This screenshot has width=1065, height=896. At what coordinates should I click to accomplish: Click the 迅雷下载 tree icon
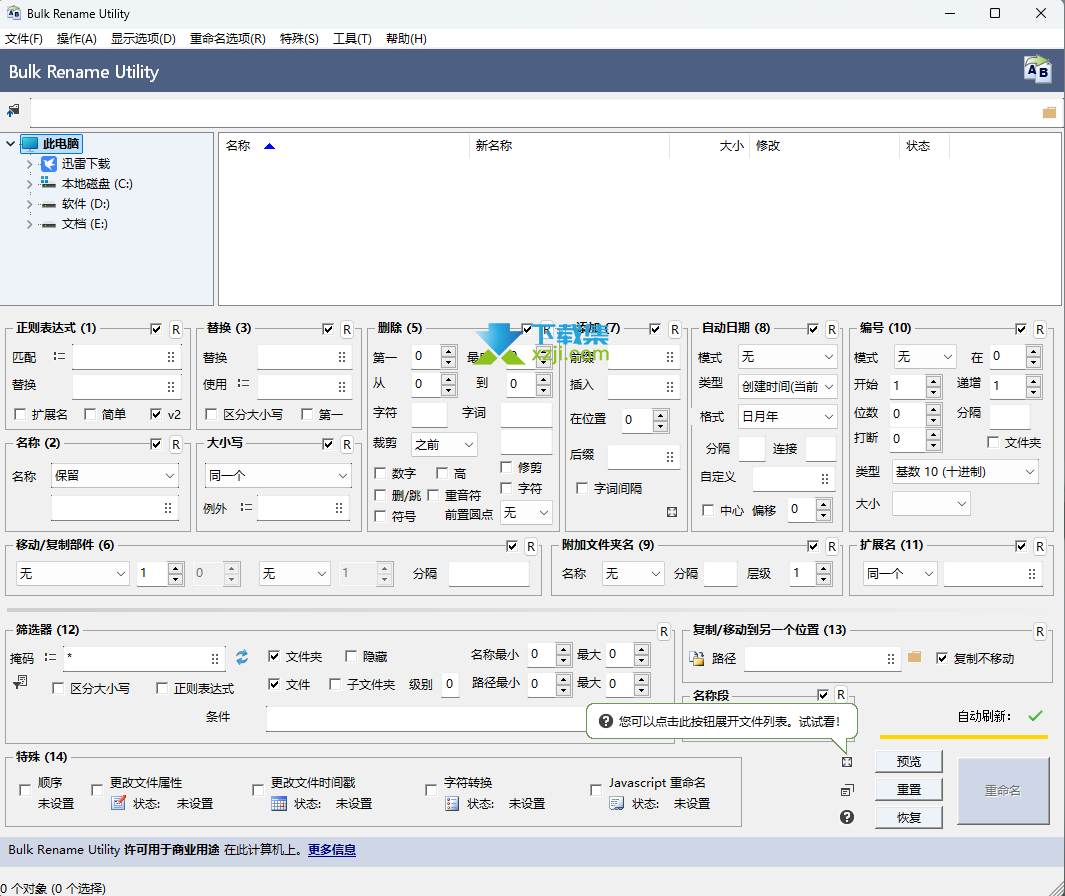click(x=49, y=164)
